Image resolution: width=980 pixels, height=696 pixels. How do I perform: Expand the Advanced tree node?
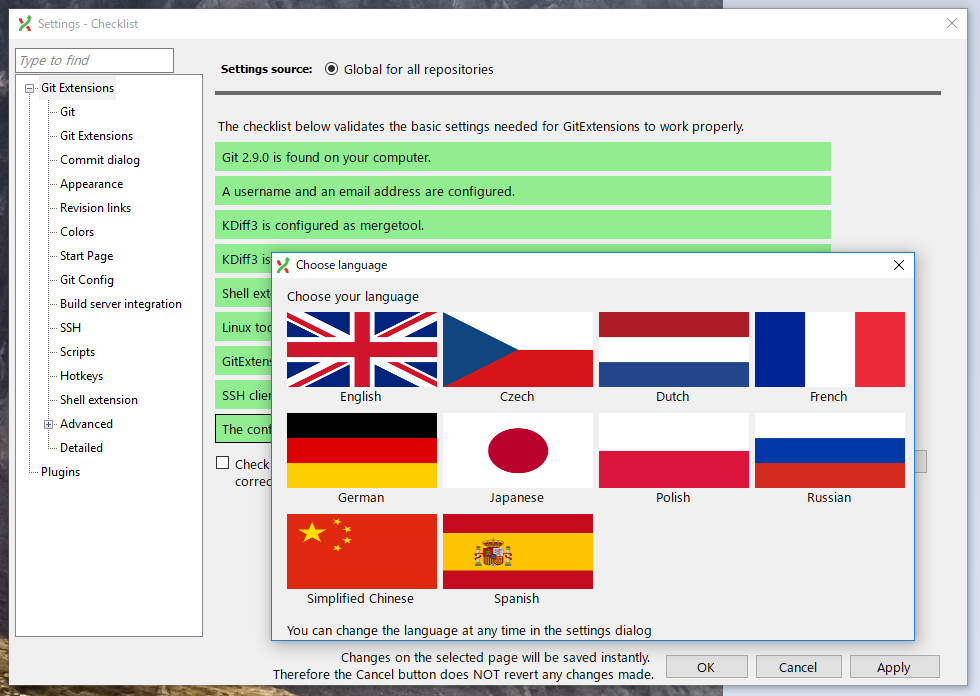pos(48,424)
